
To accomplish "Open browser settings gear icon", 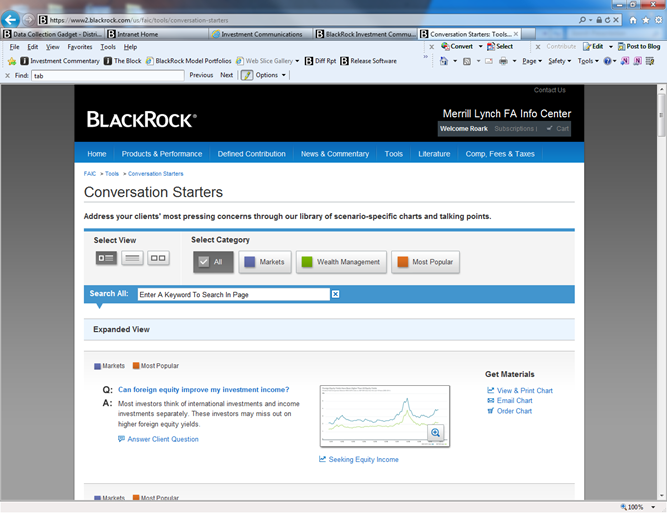I will tap(658, 20).
